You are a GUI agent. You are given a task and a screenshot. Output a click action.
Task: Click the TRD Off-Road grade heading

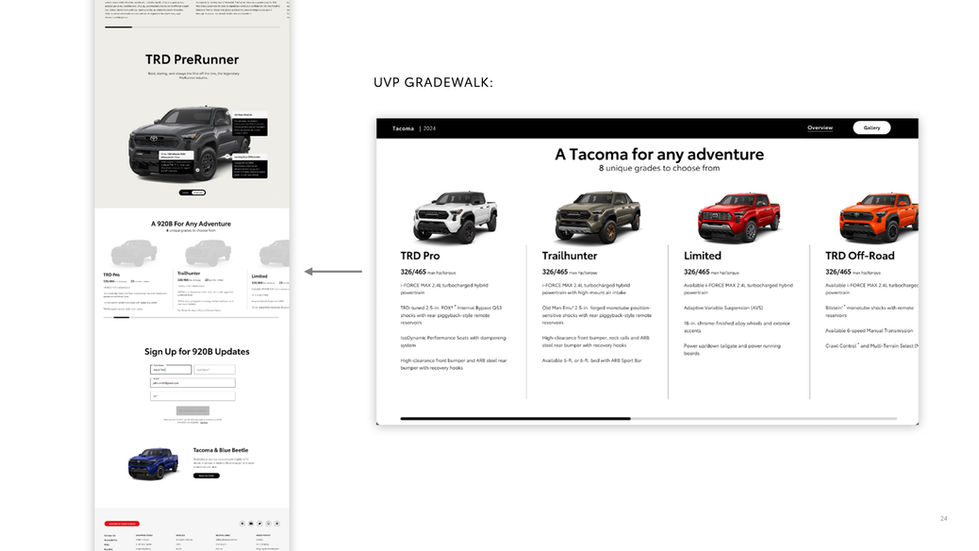[x=860, y=256]
